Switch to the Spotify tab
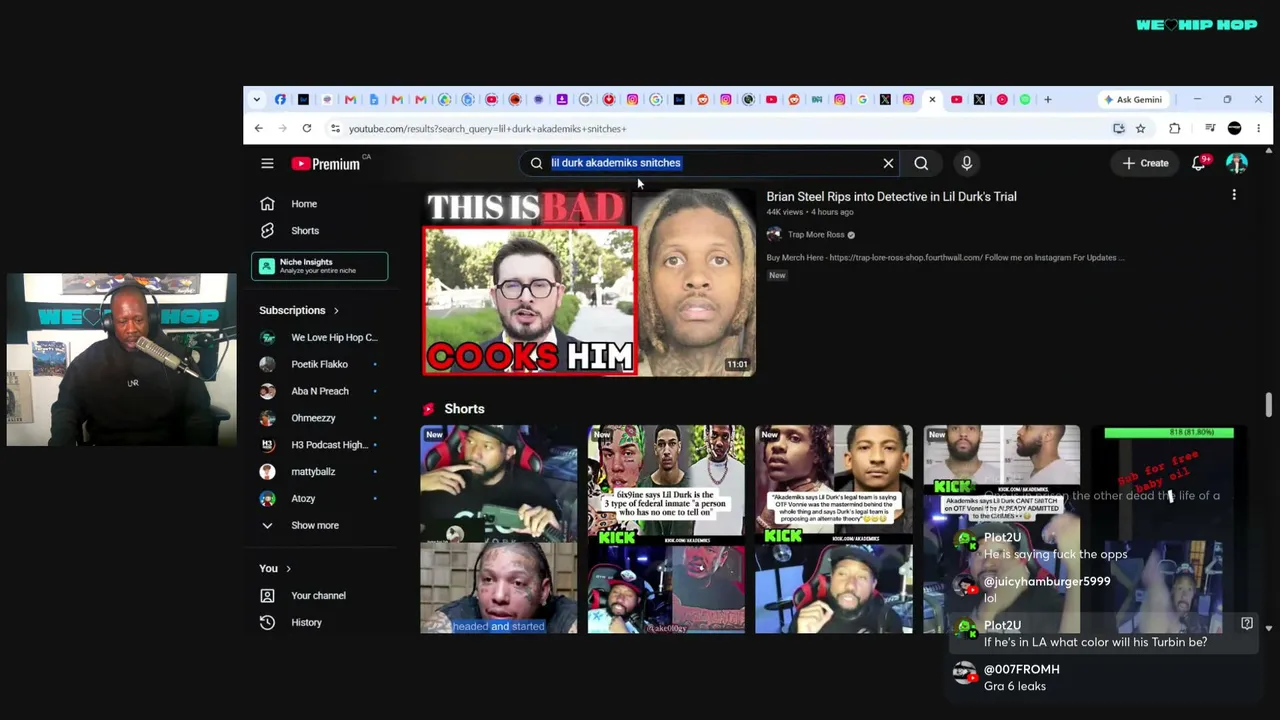 1025,99
